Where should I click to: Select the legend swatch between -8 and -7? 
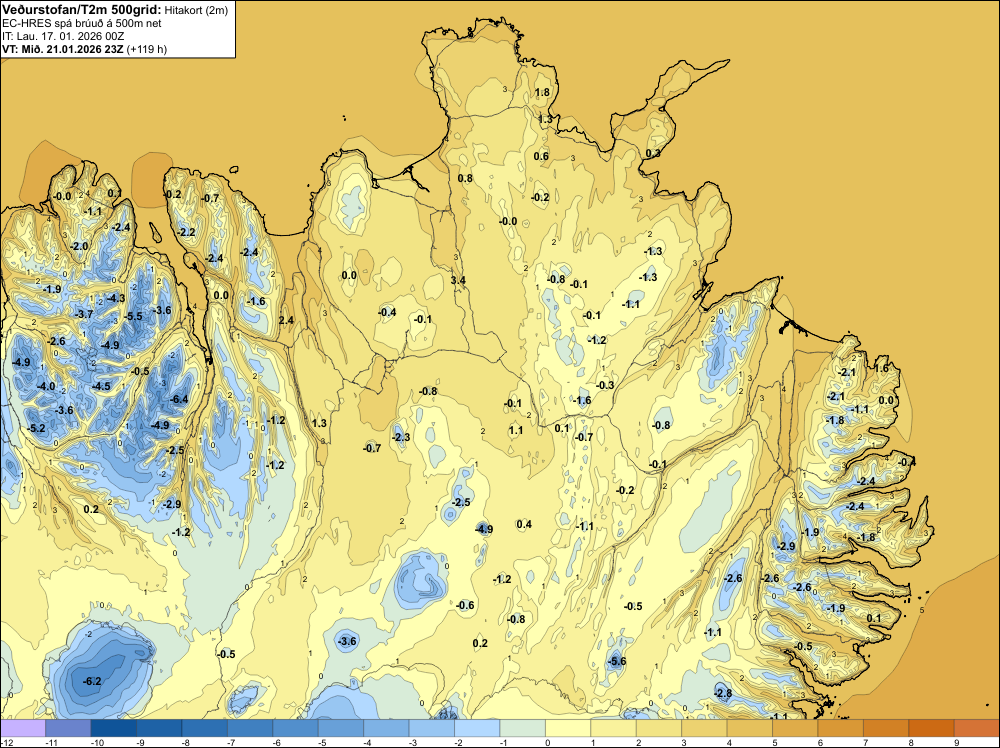(x=205, y=728)
